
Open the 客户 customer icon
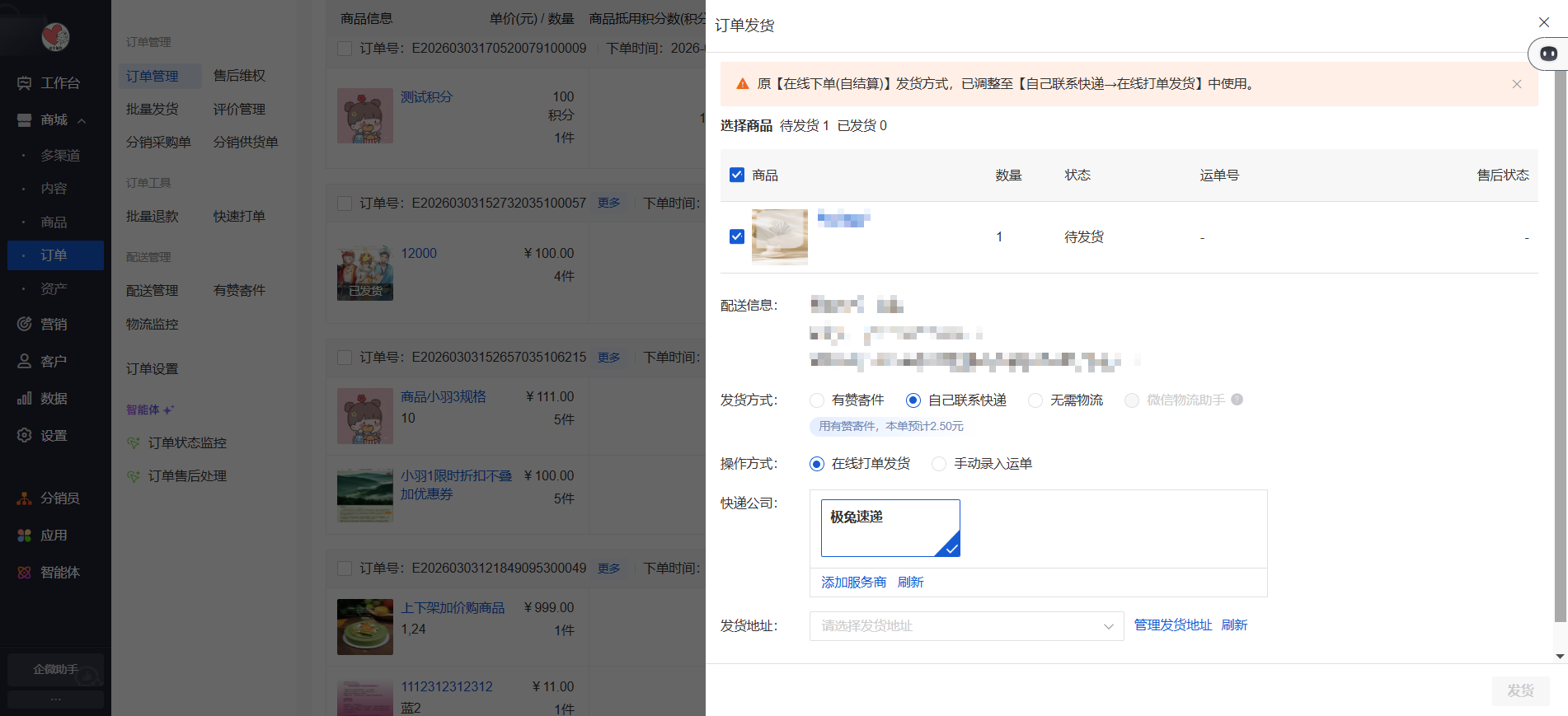[24, 362]
